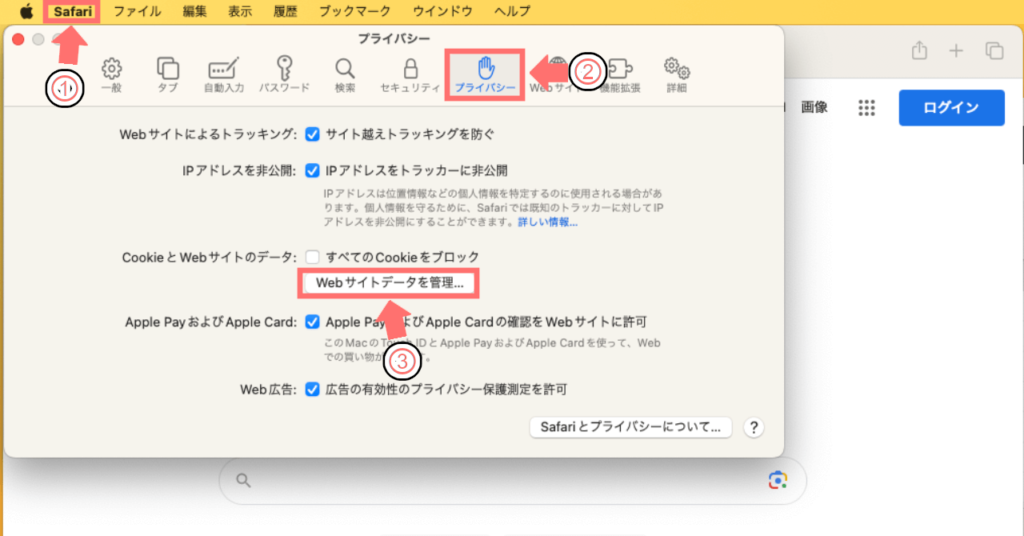Open the Apple menu

point(25,11)
